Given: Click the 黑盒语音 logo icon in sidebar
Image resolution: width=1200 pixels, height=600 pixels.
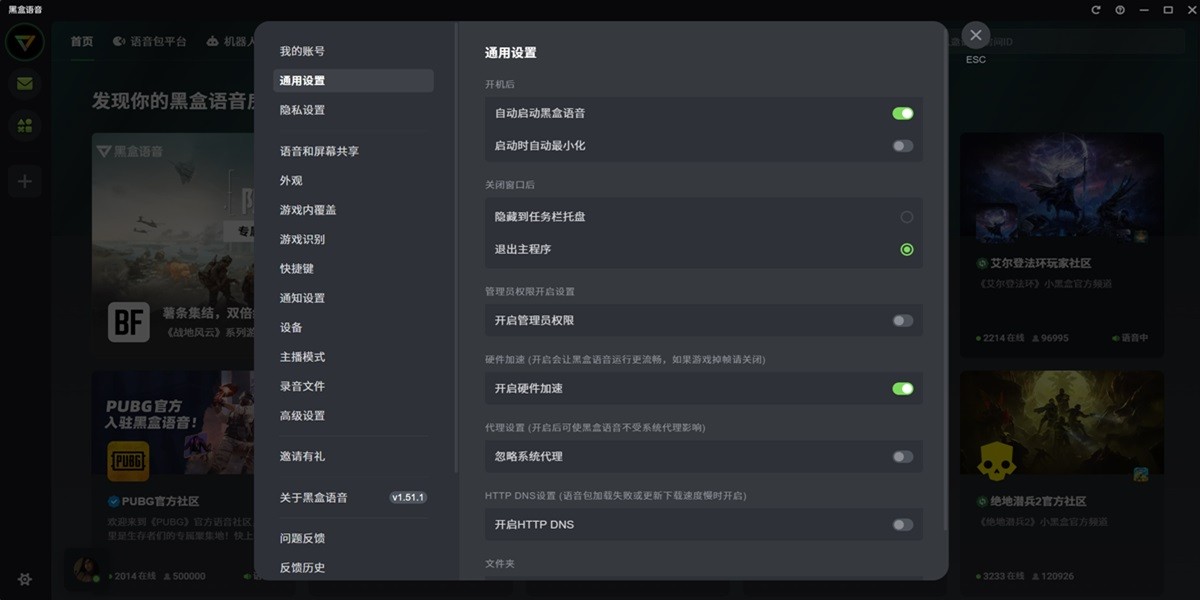Looking at the screenshot, I should tap(24, 41).
